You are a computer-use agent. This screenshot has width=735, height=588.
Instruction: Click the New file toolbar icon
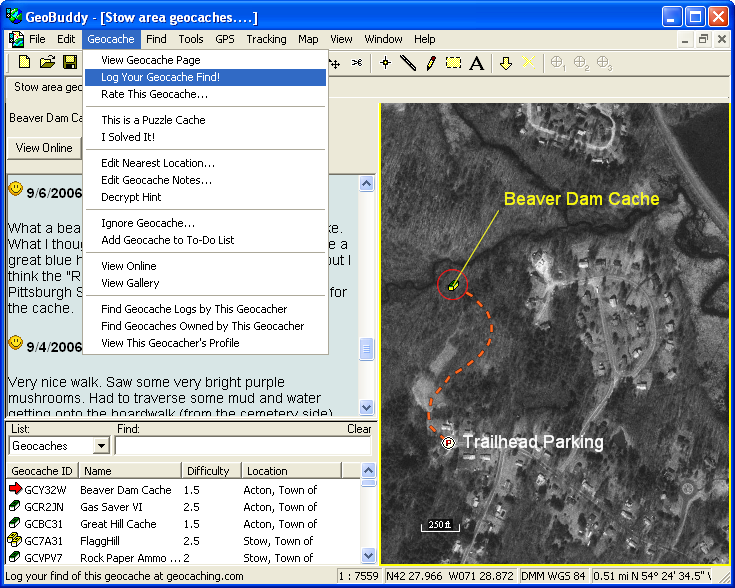point(24,62)
